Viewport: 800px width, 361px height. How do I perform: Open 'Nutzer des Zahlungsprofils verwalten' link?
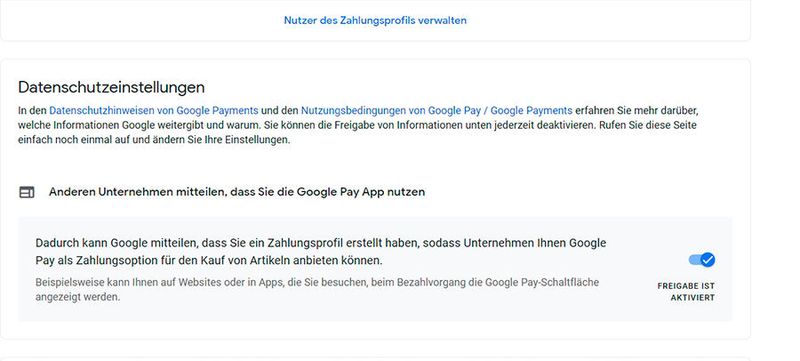[x=375, y=20]
